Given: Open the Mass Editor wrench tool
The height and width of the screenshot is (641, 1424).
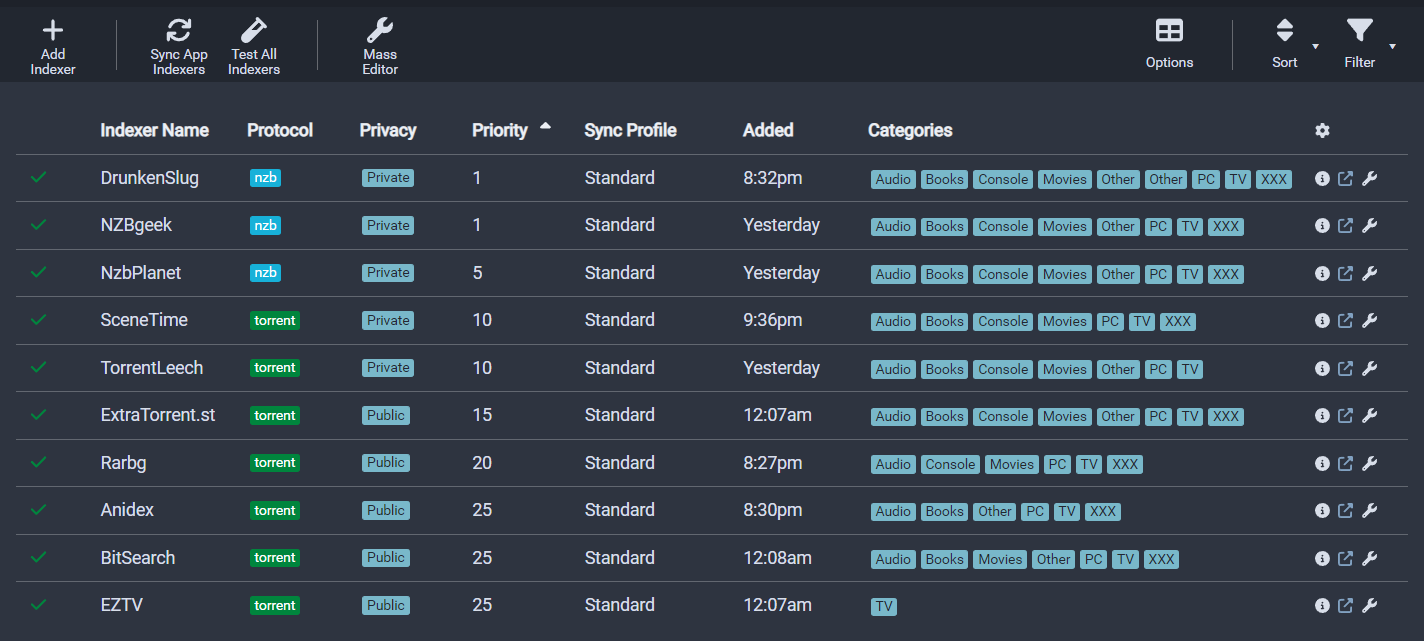Looking at the screenshot, I should point(380,31).
